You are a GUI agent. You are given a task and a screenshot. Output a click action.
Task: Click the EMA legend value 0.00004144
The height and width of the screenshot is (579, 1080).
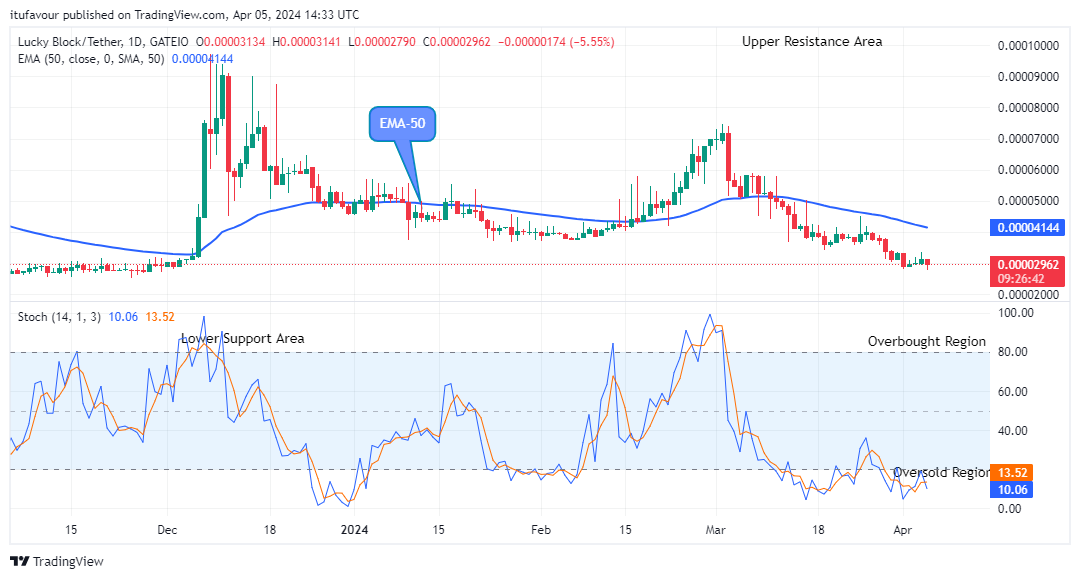click(202, 59)
